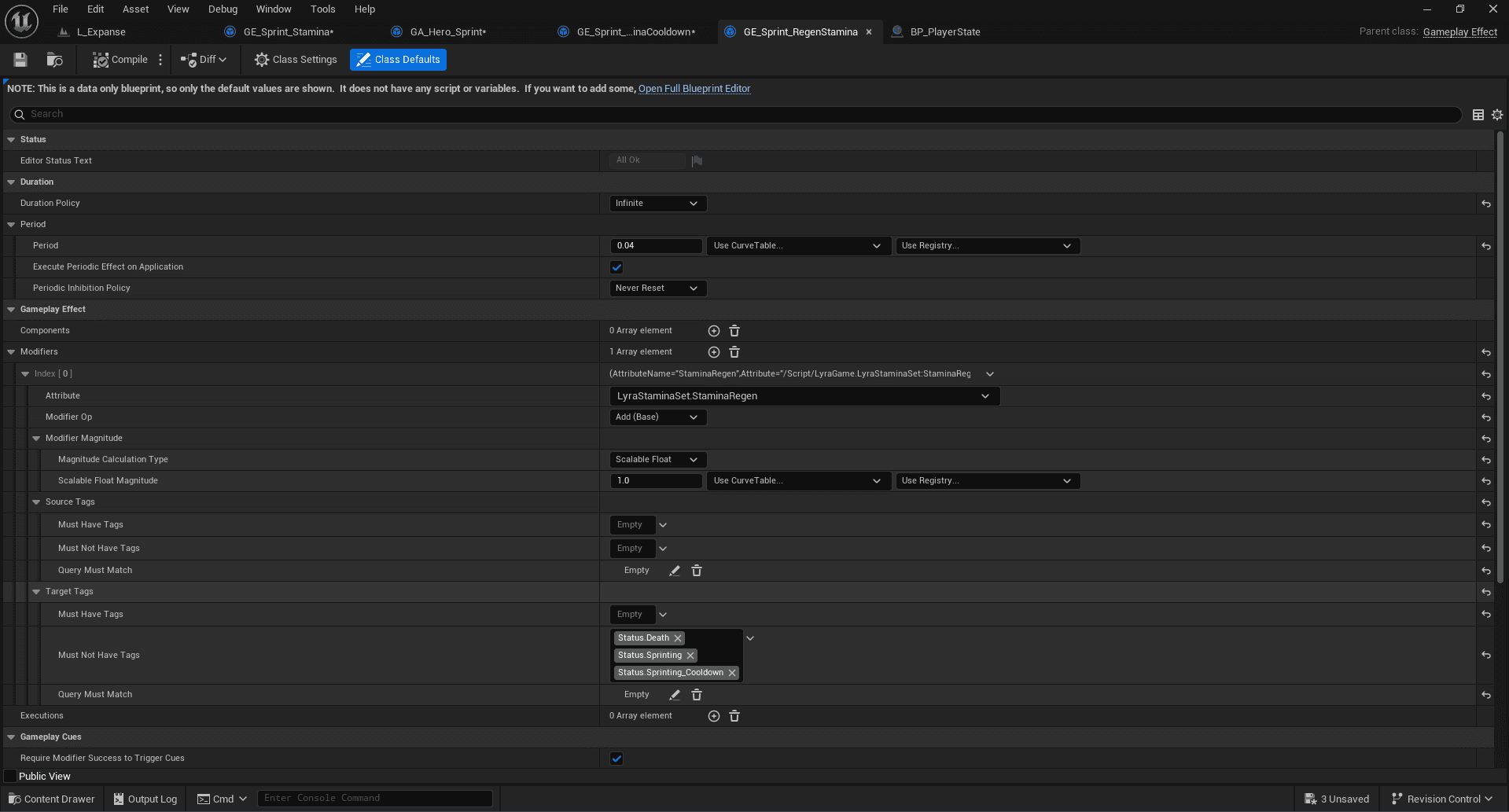Open Magnitude Calculation Type dropdown

click(x=658, y=460)
